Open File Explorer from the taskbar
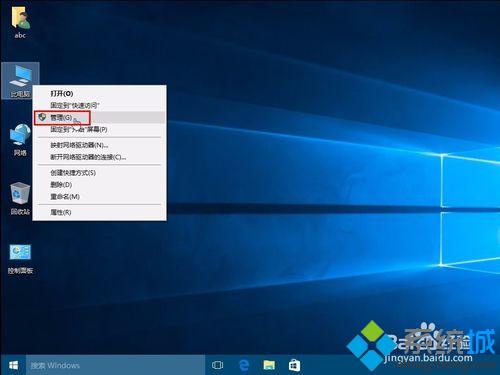Viewport: 500px width, 375px height. coord(269,365)
